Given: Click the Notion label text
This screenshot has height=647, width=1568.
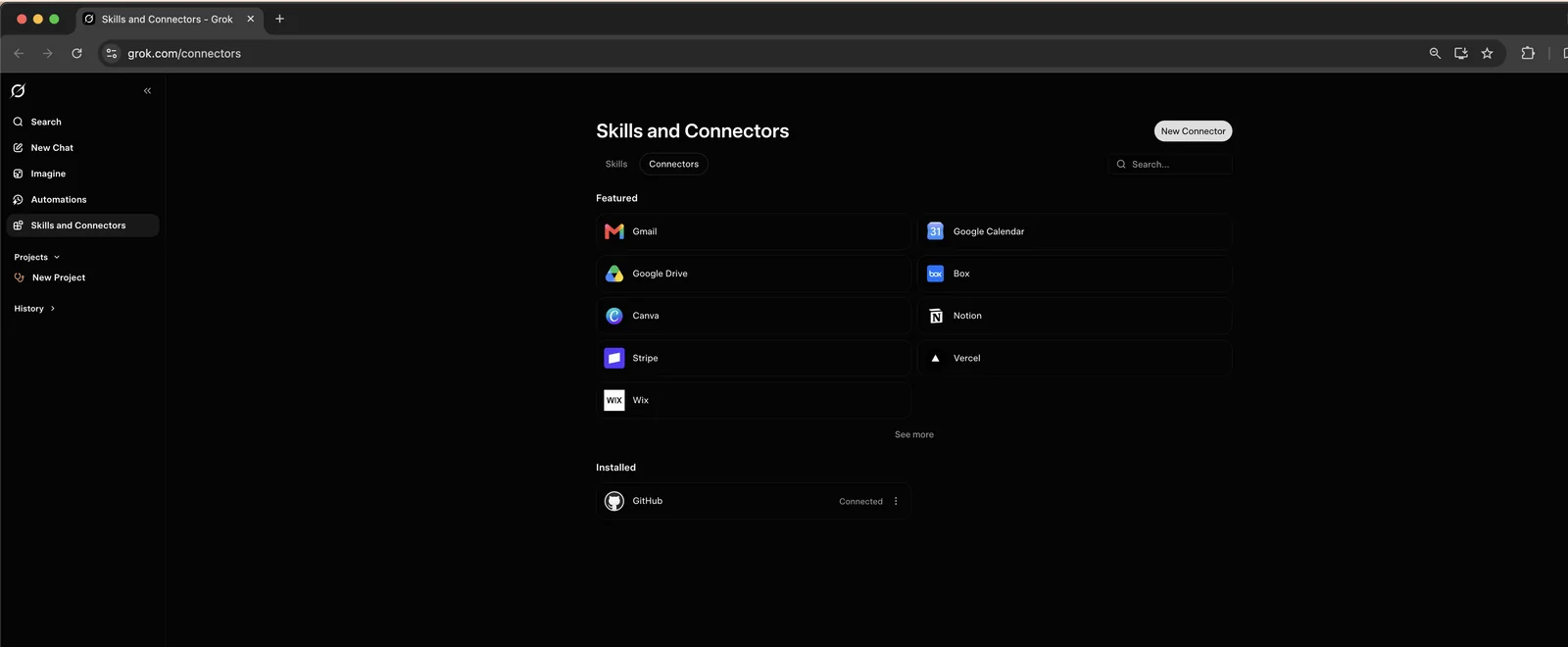Looking at the screenshot, I should click(967, 316).
